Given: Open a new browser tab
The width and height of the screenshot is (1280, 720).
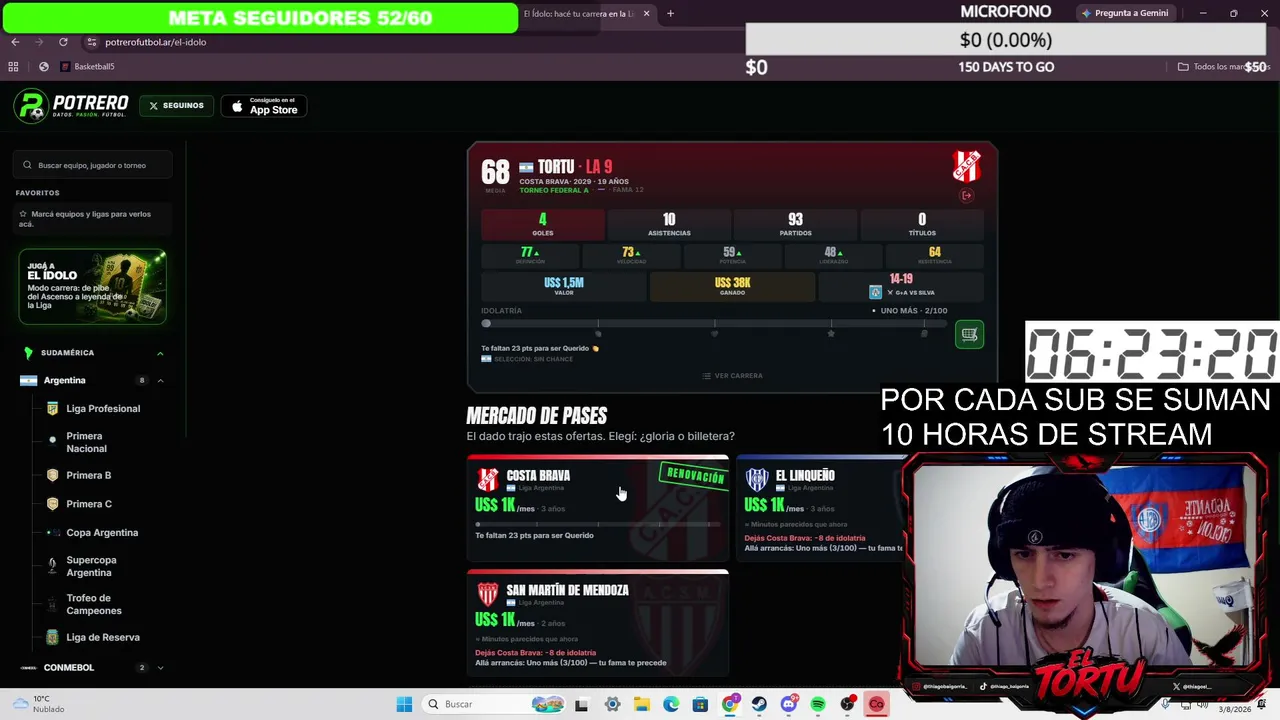Looking at the screenshot, I should 670,14.
